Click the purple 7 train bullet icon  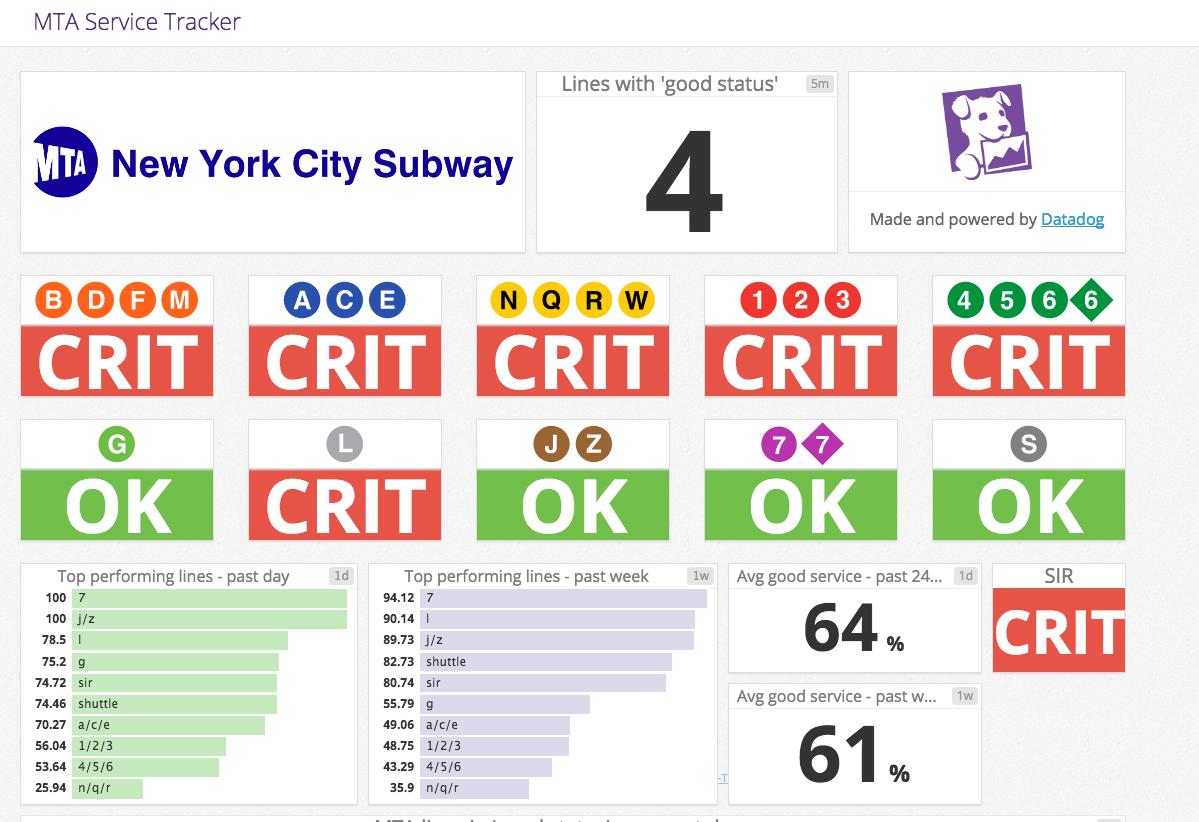pos(778,443)
